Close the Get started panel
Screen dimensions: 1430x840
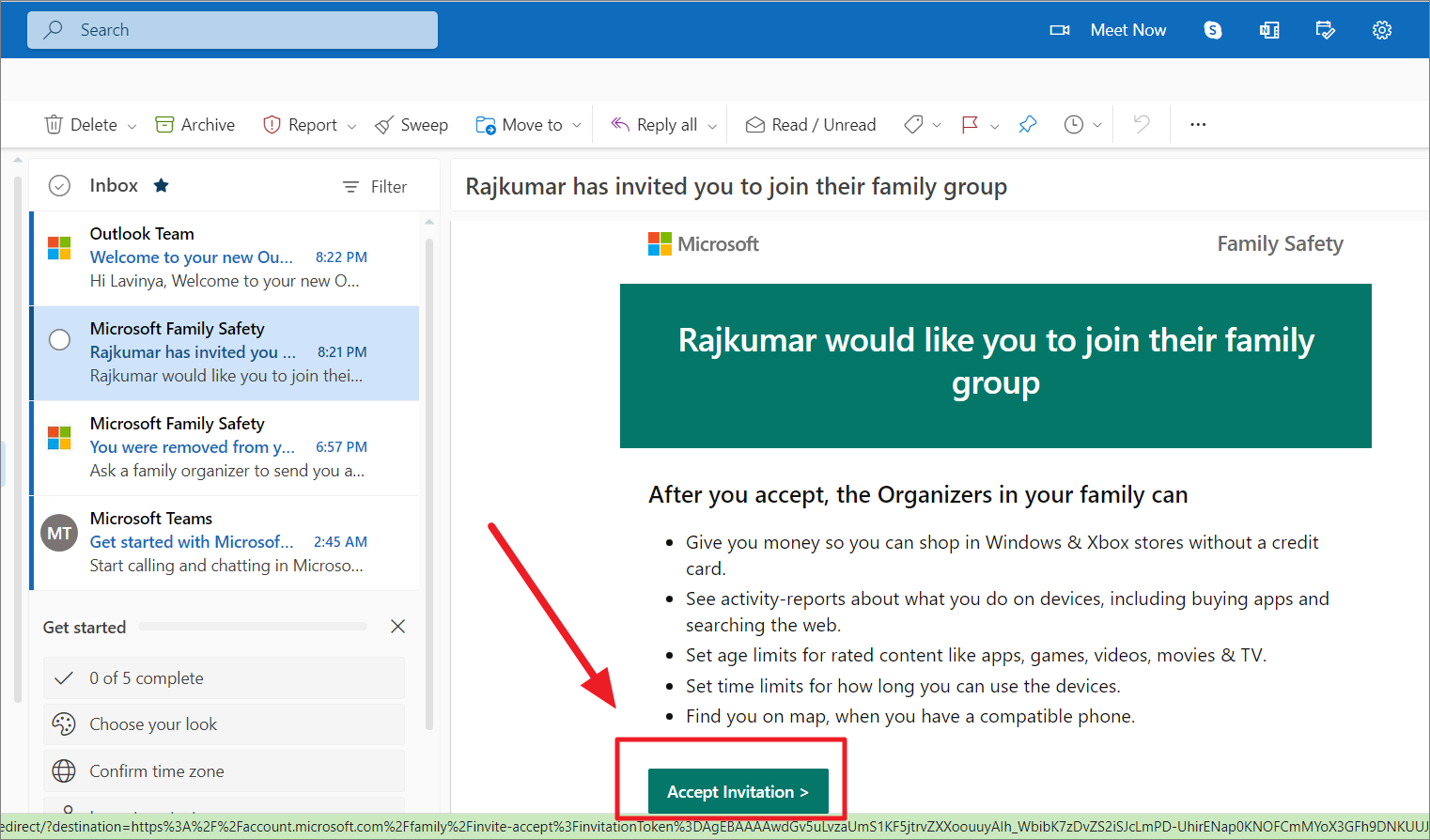point(398,627)
